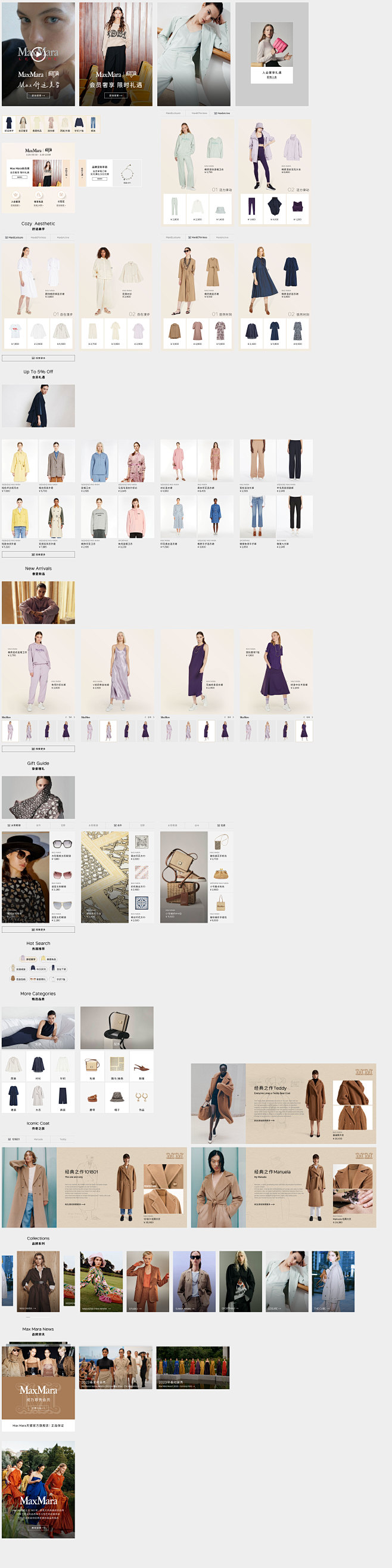This screenshot has width=392, height=1568.
Task: Select the 围巾/披肩 scarf category icon
Action: 117,1066
